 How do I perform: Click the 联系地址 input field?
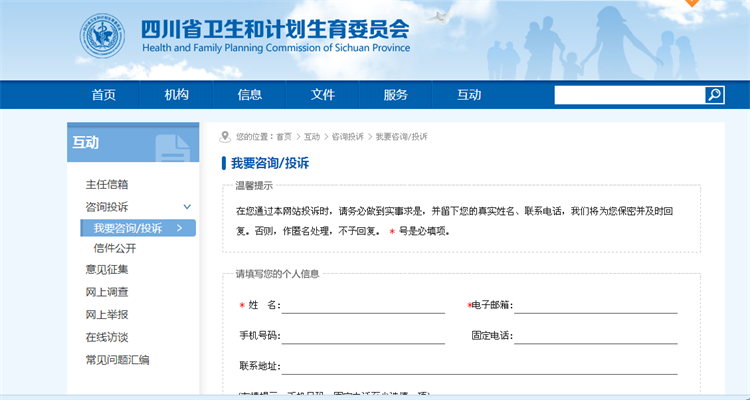pyautogui.click(x=479, y=366)
